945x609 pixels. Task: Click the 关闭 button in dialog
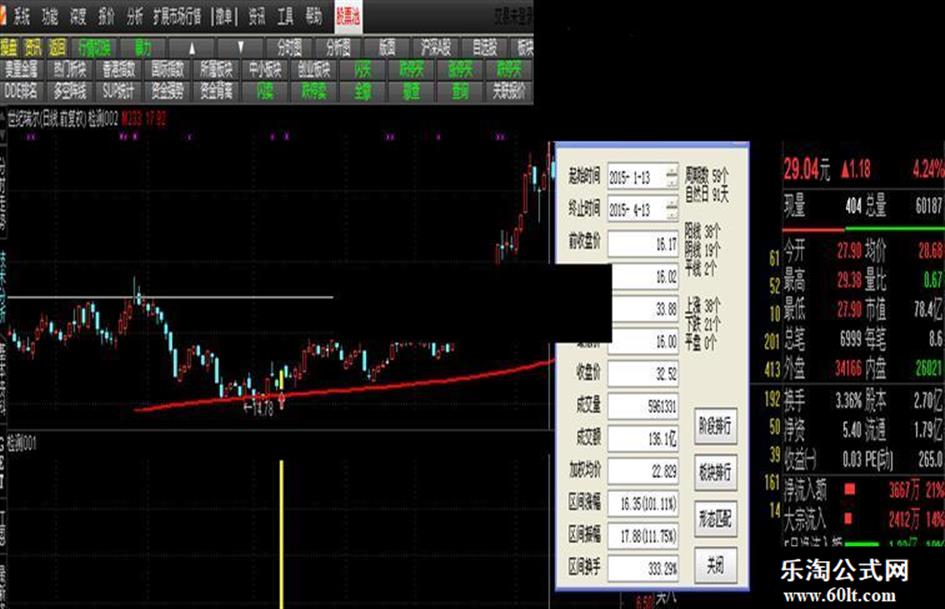(x=715, y=565)
